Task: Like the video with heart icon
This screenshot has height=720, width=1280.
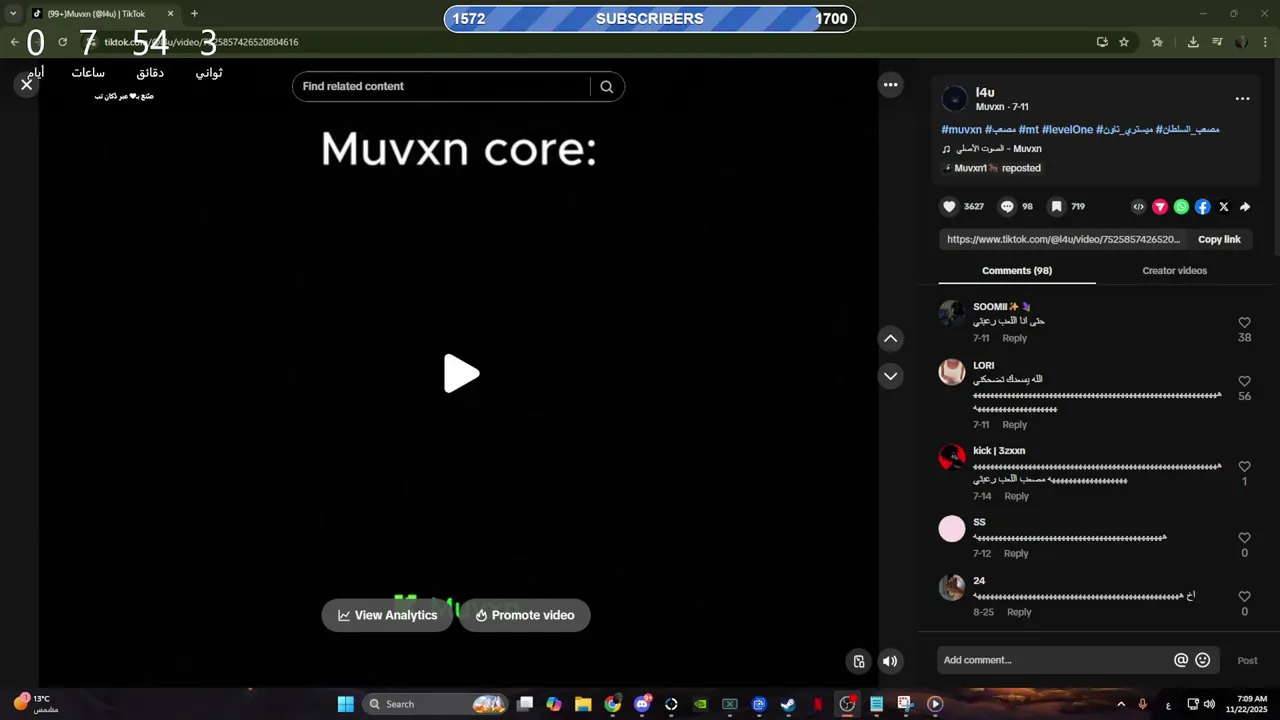Action: [949, 207]
